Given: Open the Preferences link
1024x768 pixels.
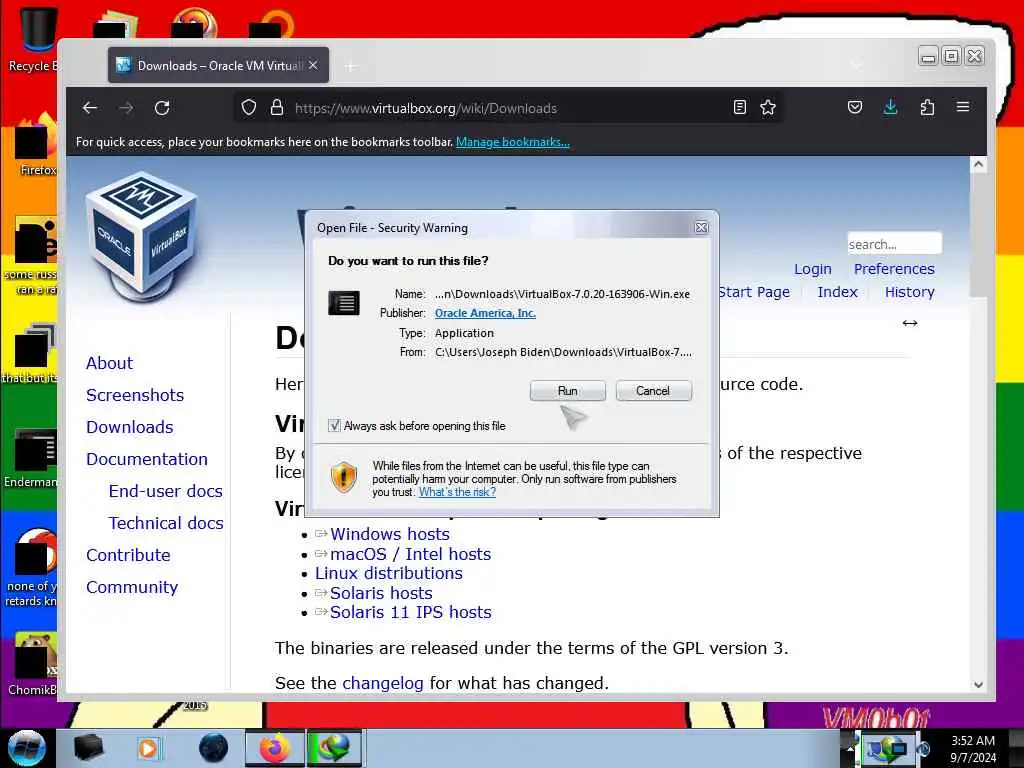Looking at the screenshot, I should tap(894, 269).
